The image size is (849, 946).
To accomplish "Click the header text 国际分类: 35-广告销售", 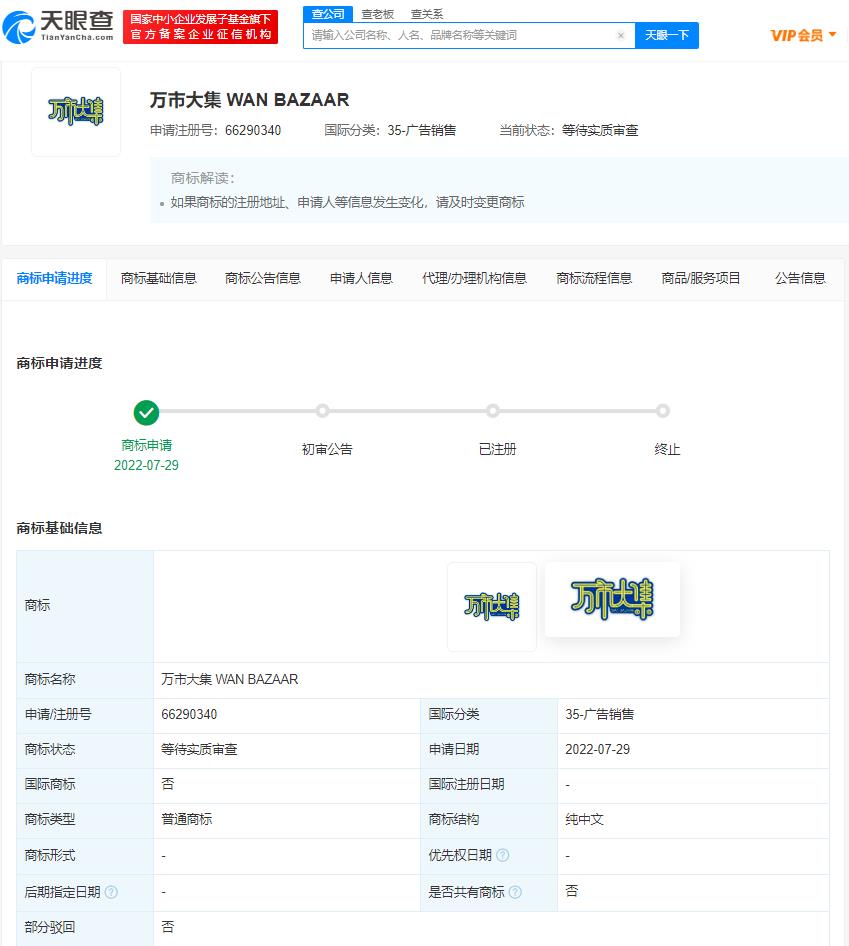I will [x=390, y=130].
